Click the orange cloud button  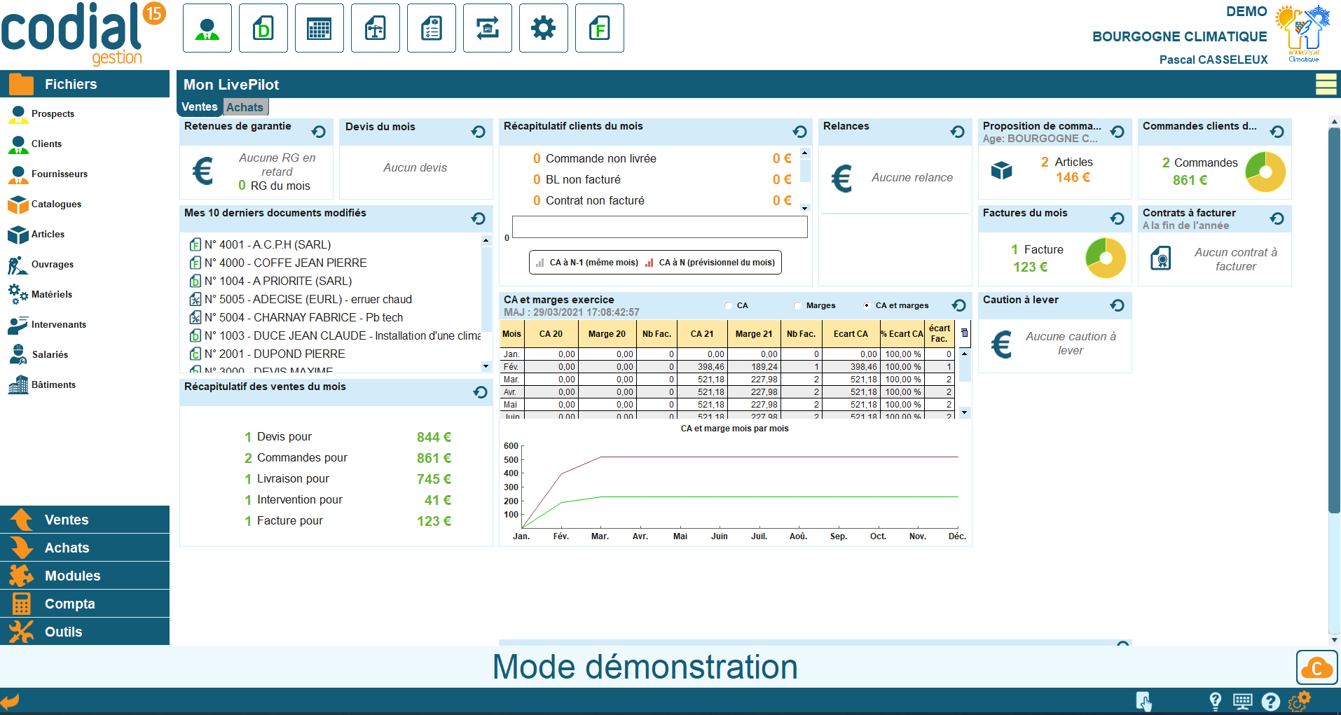click(1317, 668)
